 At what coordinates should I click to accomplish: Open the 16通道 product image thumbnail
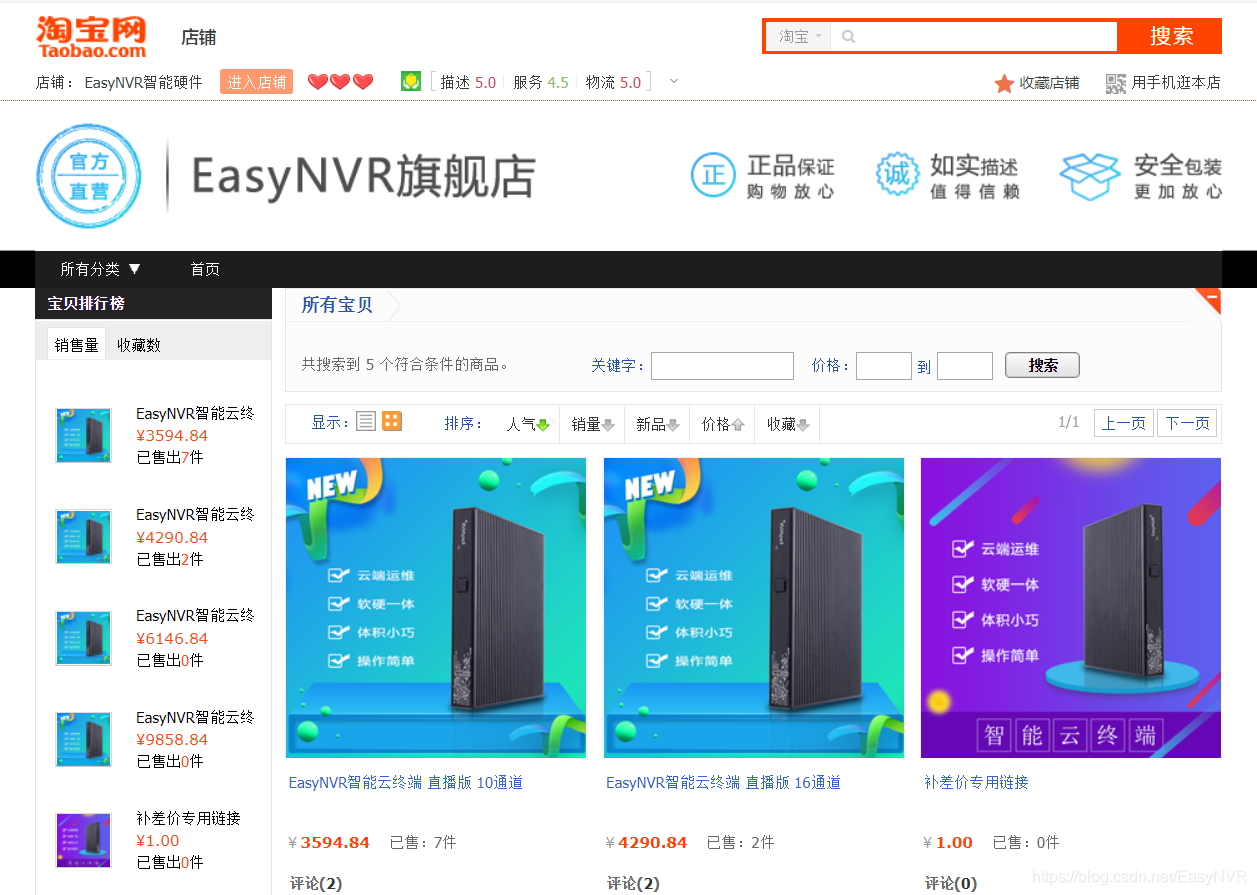tap(754, 608)
